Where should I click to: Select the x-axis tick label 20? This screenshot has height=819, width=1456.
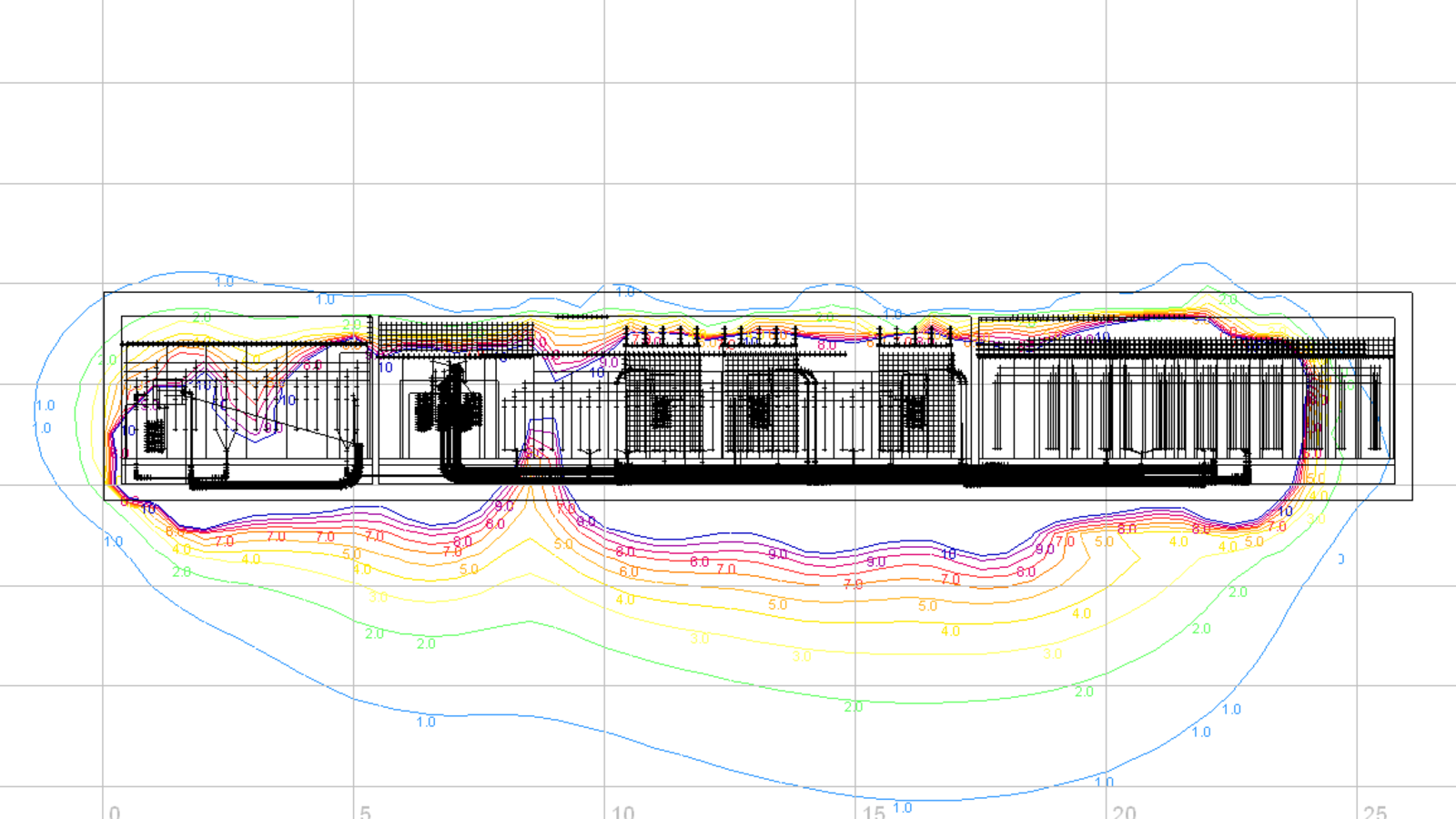click(1124, 812)
